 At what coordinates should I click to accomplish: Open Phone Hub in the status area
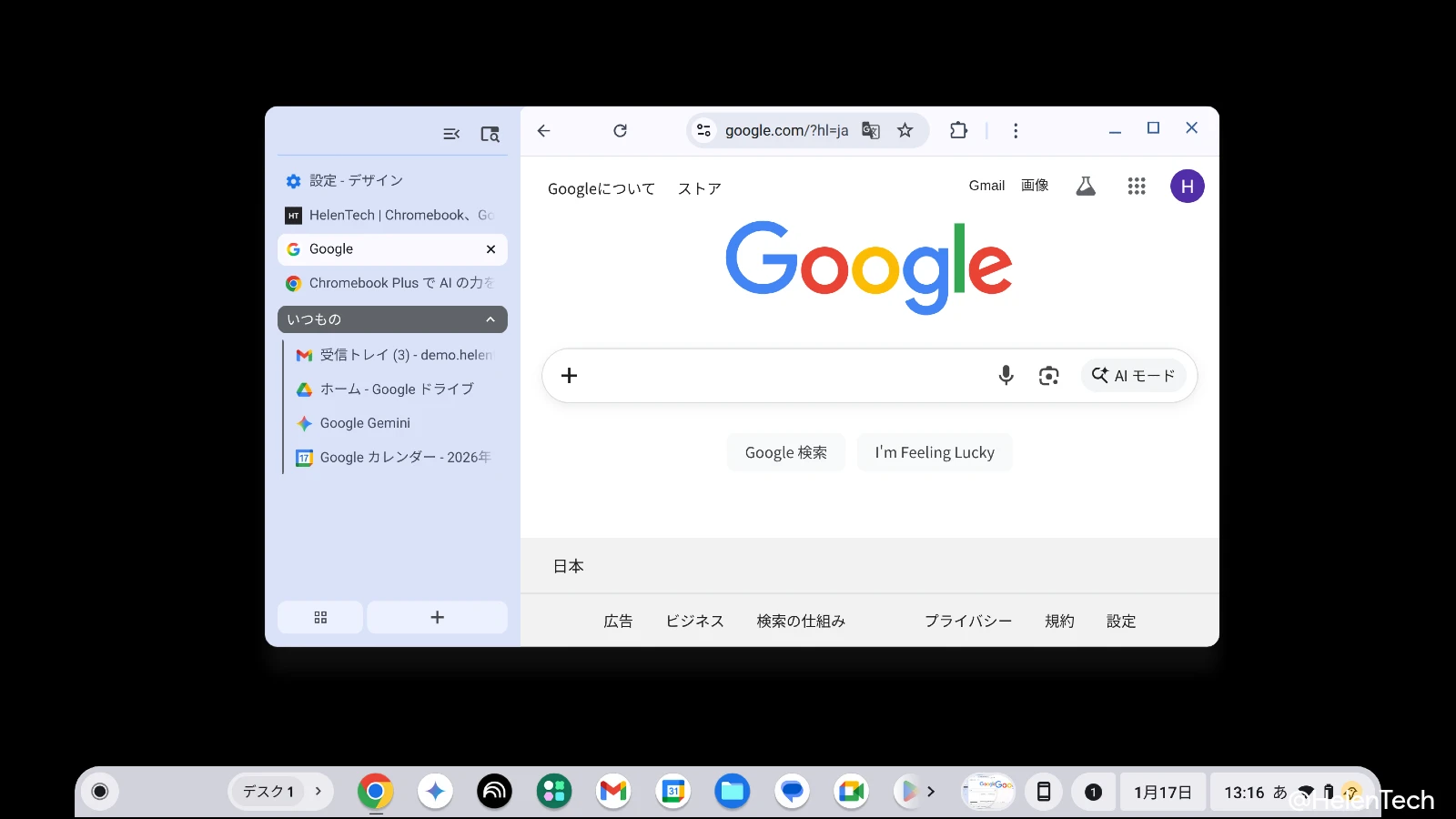click(x=1043, y=791)
